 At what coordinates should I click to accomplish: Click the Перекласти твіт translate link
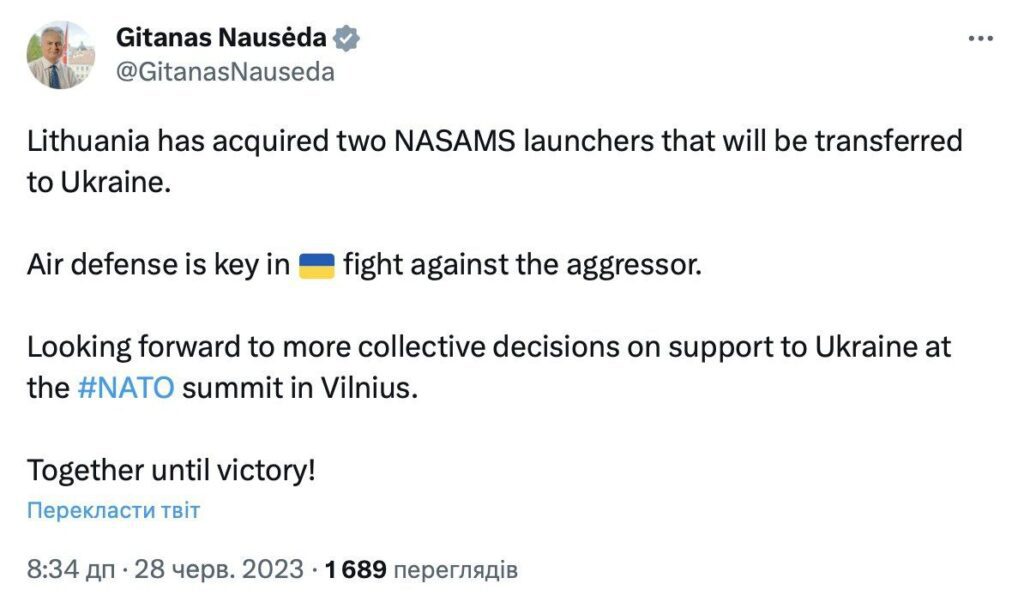(114, 510)
